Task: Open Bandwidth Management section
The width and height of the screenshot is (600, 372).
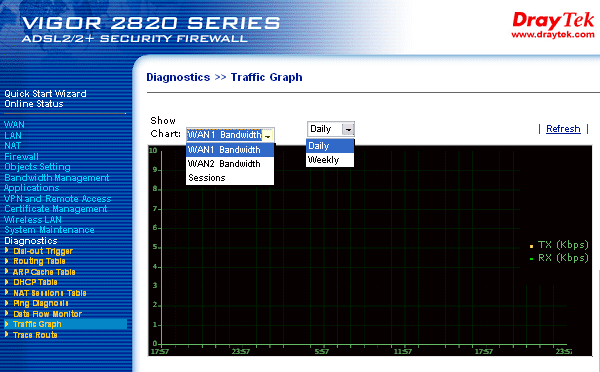Action: coord(57,178)
